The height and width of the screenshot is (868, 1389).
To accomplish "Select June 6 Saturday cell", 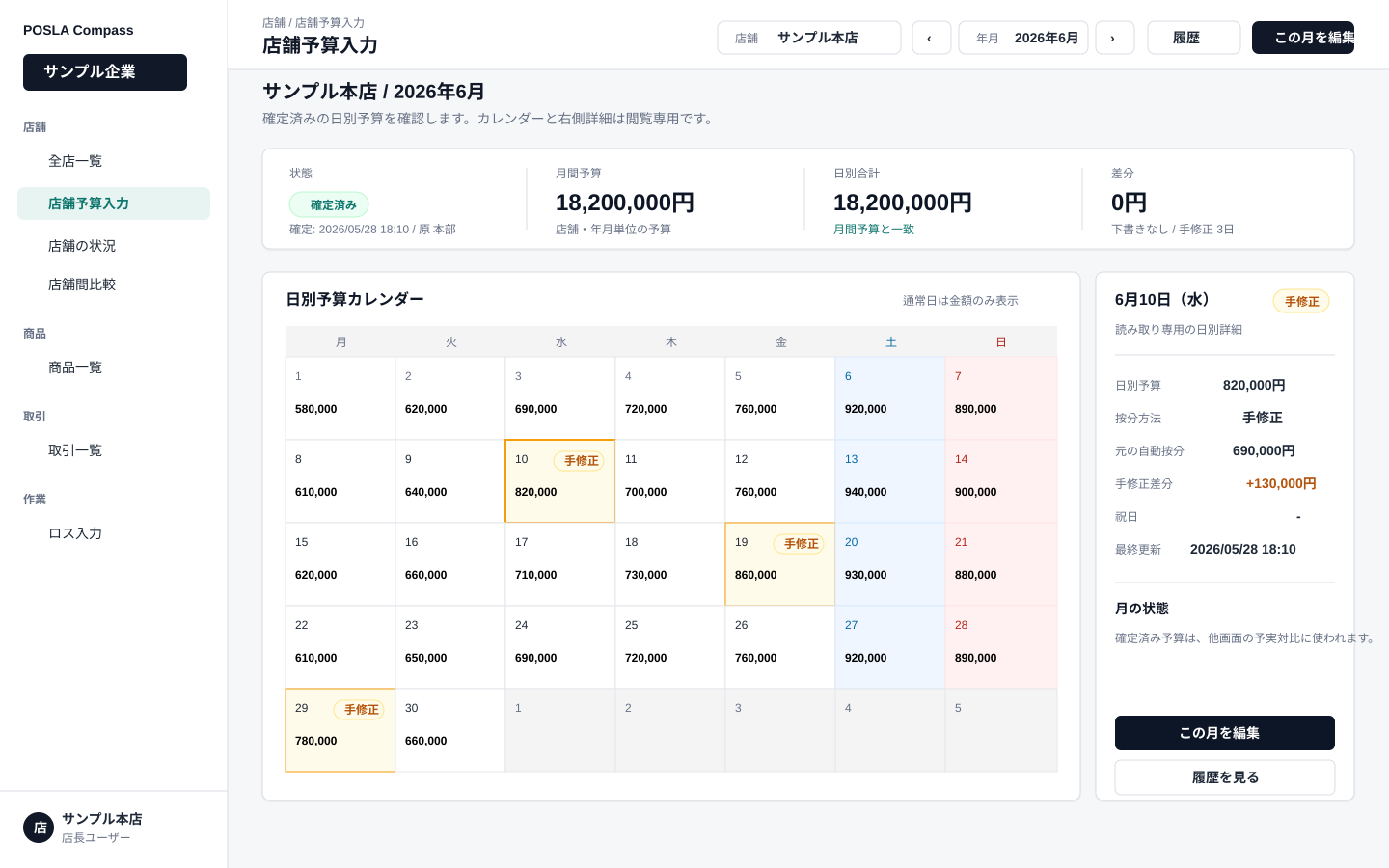I will [x=890, y=398].
